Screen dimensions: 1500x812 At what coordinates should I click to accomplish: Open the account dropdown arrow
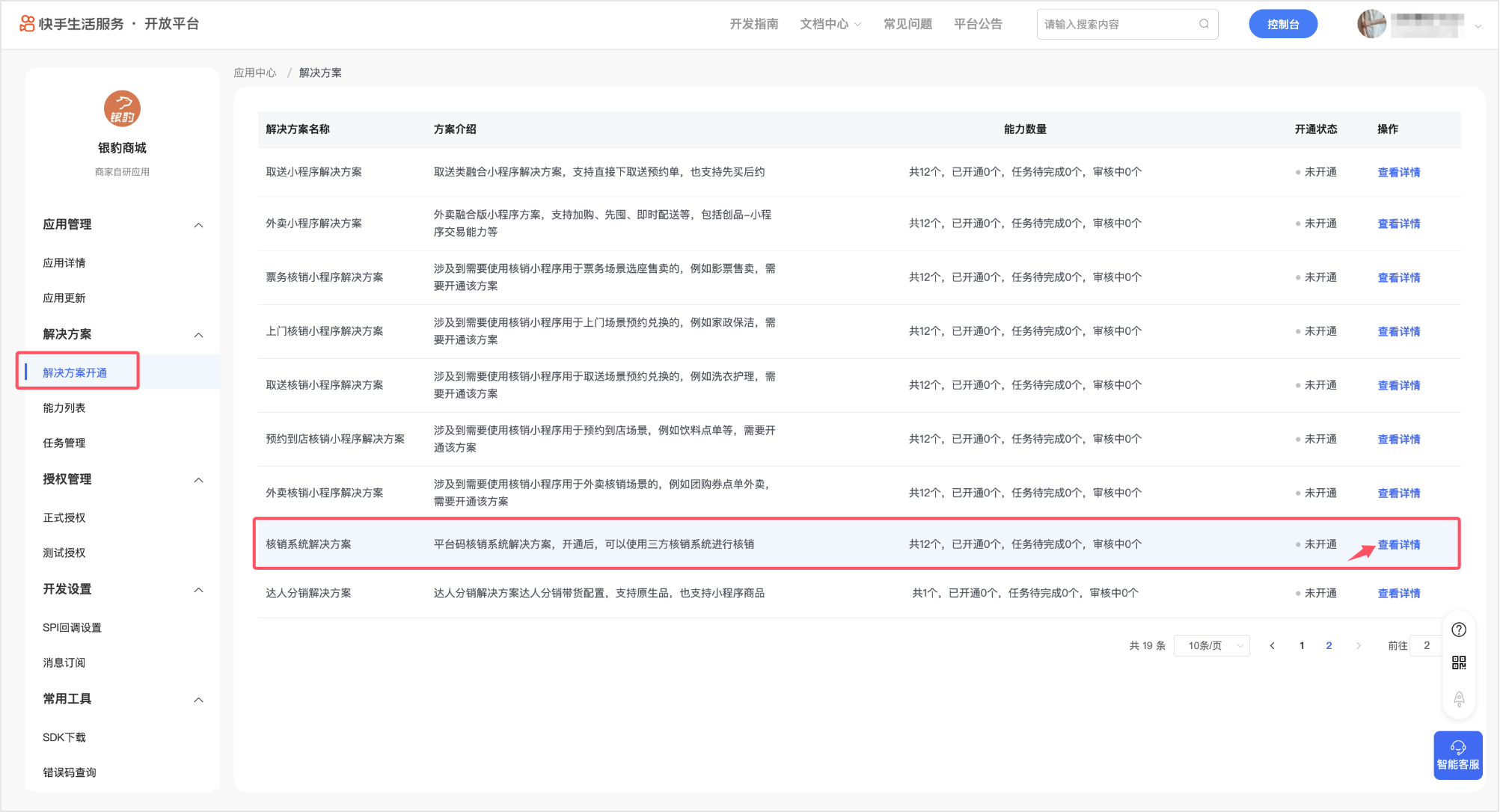[1478, 26]
